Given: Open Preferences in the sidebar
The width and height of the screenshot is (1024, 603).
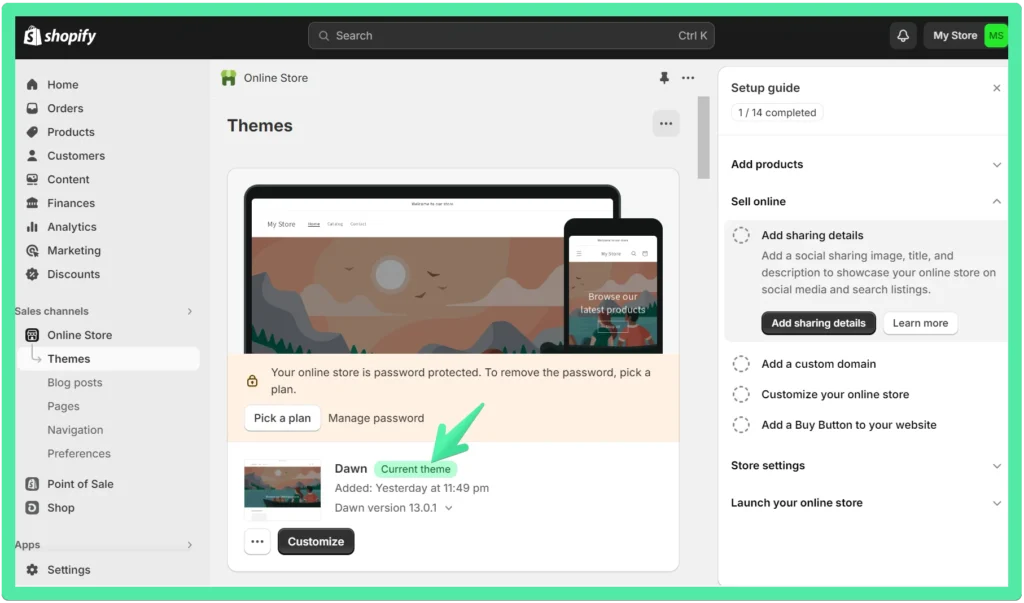Looking at the screenshot, I should click(x=79, y=453).
